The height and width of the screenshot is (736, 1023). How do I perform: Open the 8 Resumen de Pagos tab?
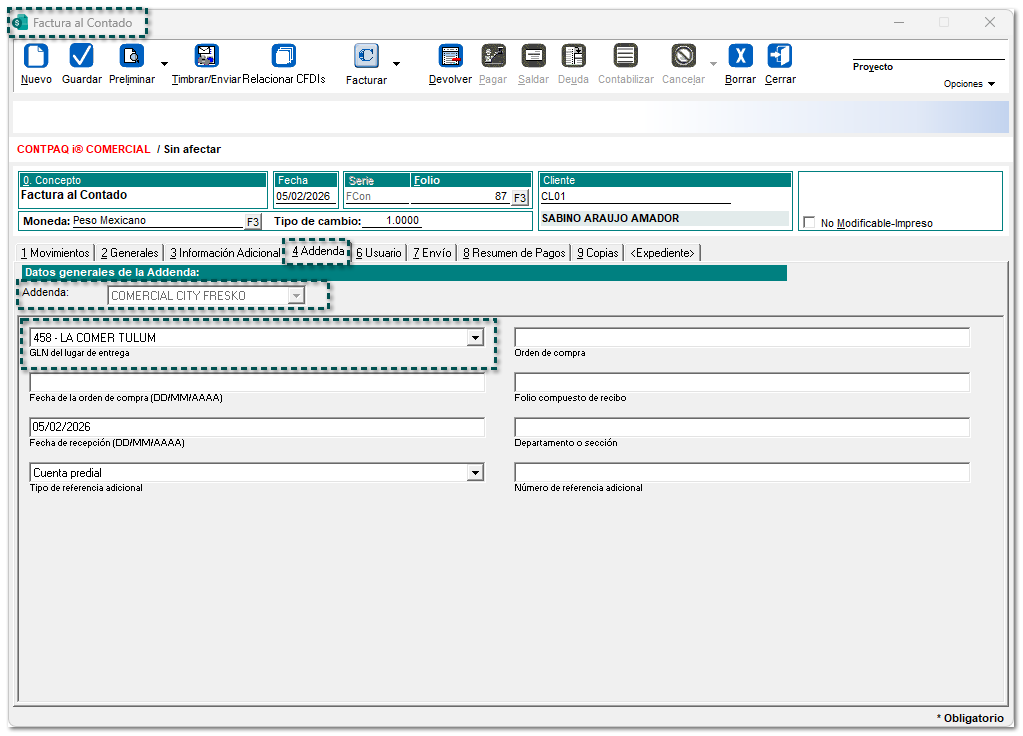pyautogui.click(x=514, y=253)
